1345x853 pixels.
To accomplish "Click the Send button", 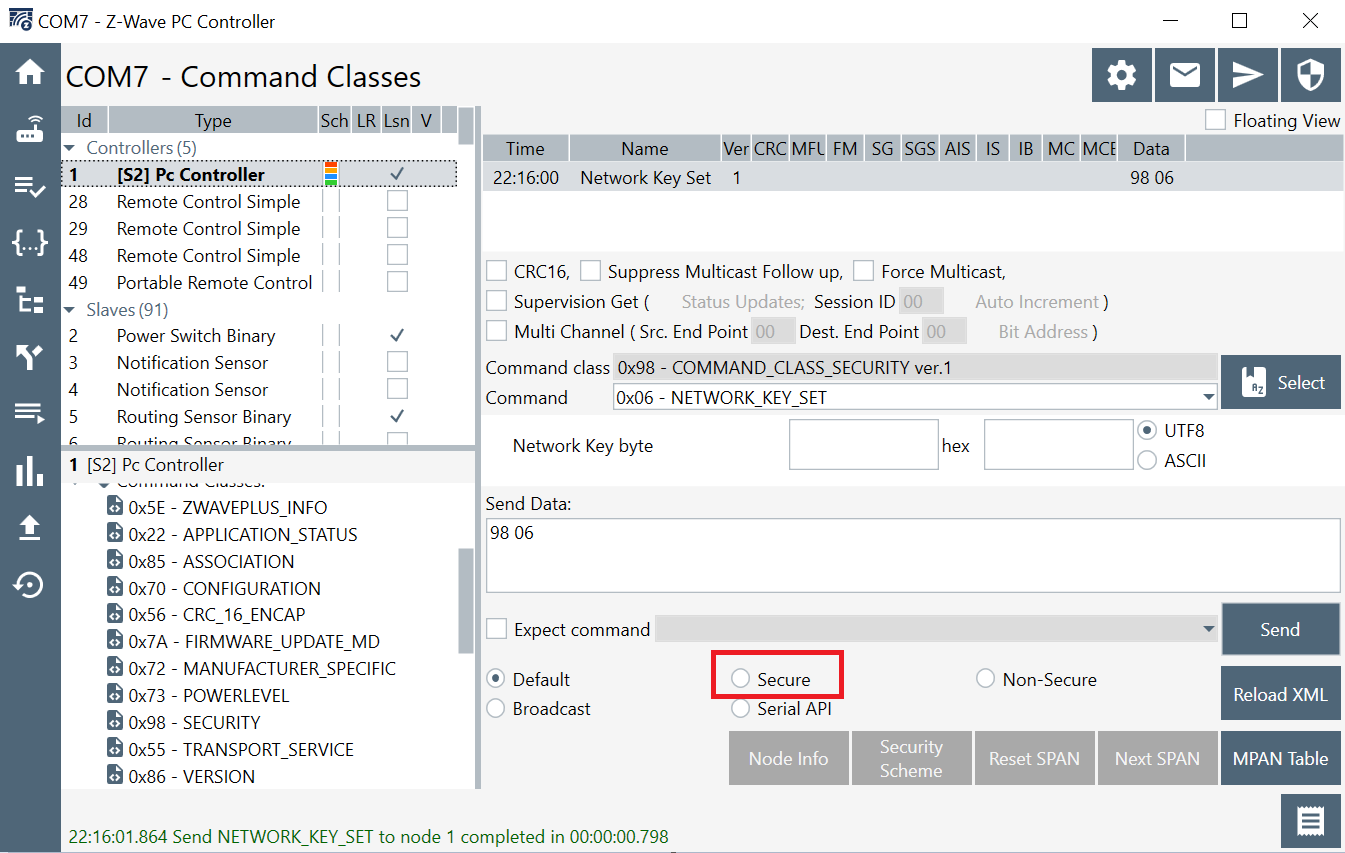I will point(1279,629).
